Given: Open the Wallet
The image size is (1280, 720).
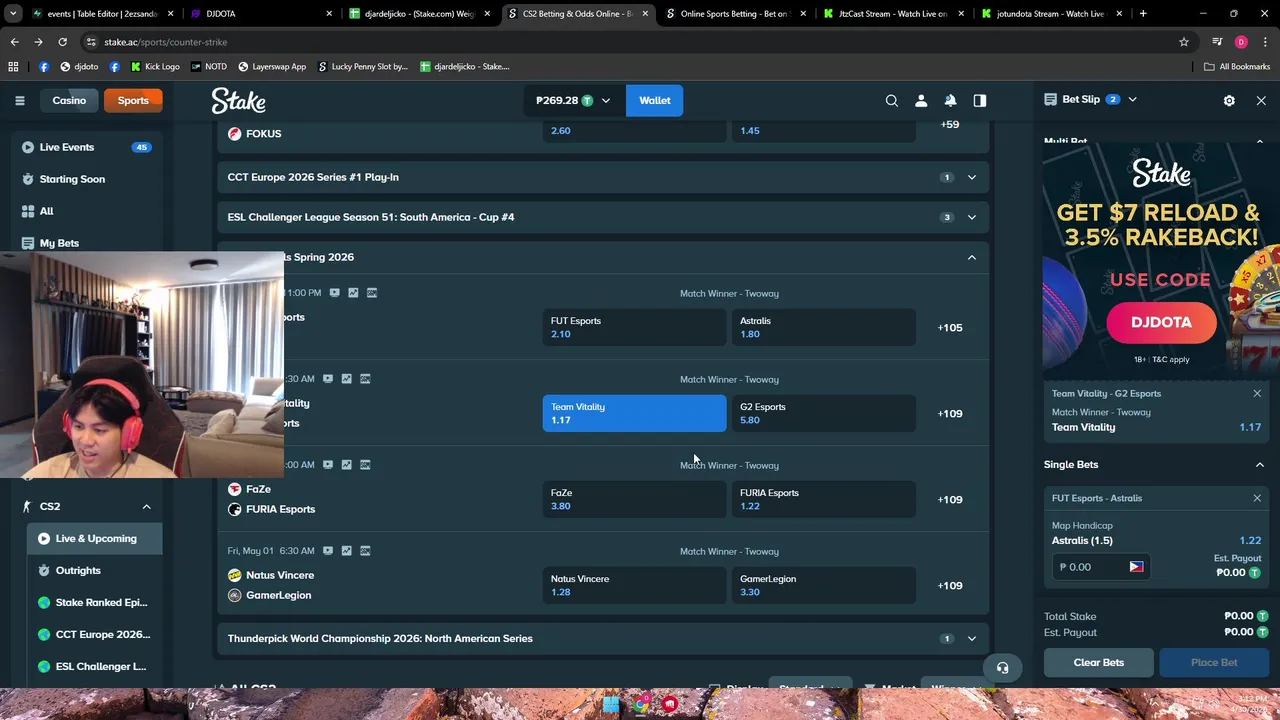Looking at the screenshot, I should click(x=655, y=100).
